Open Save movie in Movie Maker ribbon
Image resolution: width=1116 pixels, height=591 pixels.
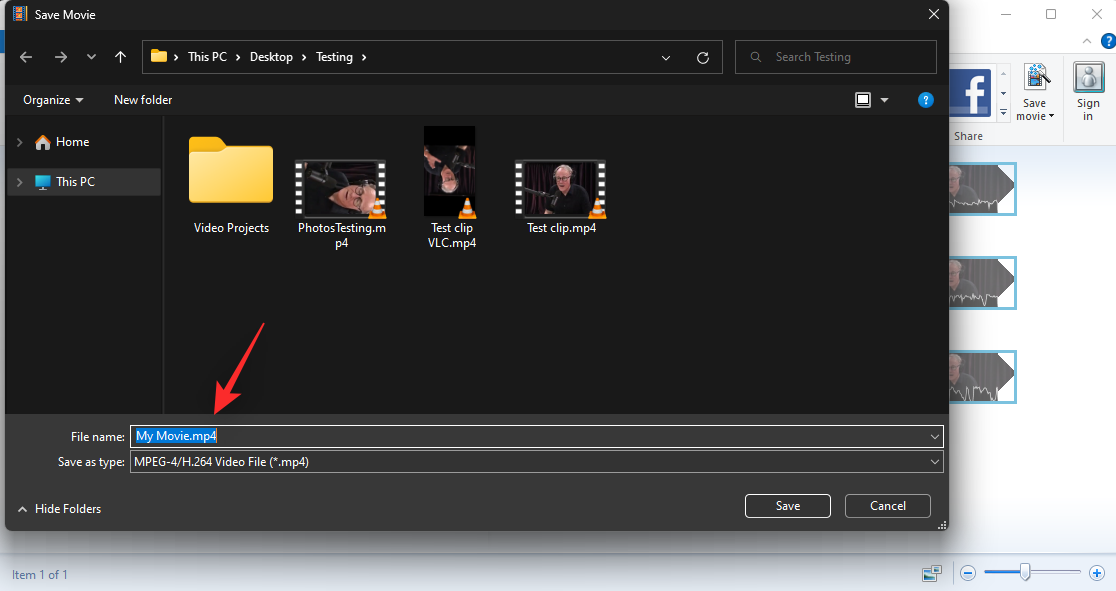point(1035,92)
